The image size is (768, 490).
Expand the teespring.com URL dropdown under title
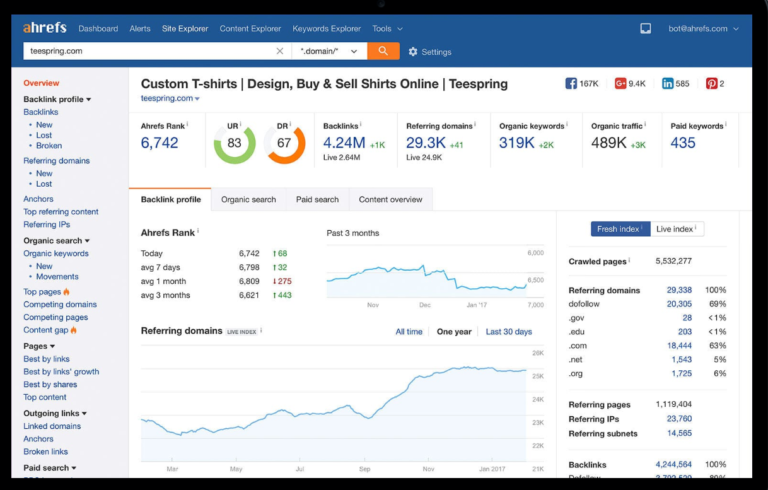pyautogui.click(x=170, y=98)
